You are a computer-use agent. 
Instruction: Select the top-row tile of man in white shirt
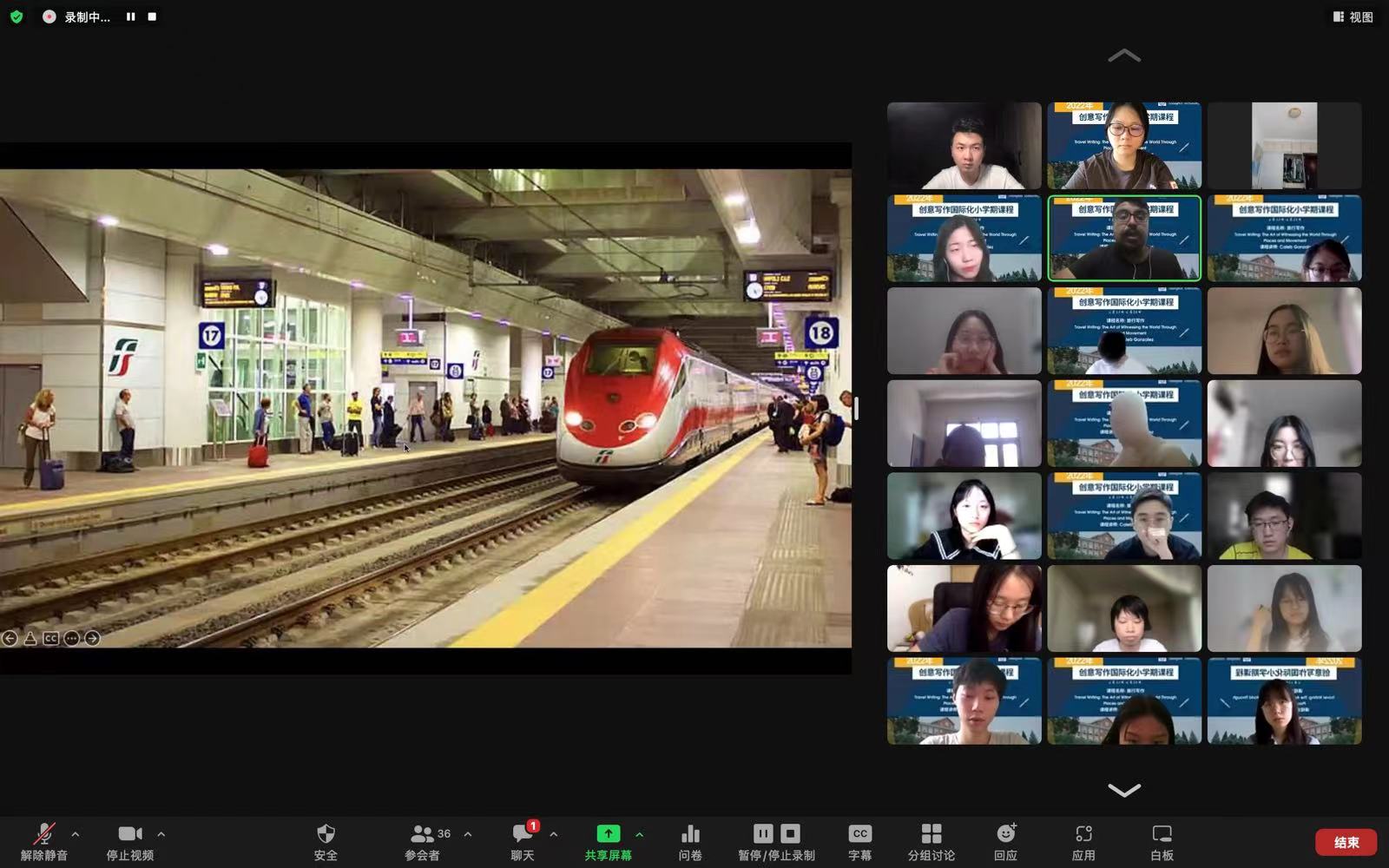click(x=964, y=146)
